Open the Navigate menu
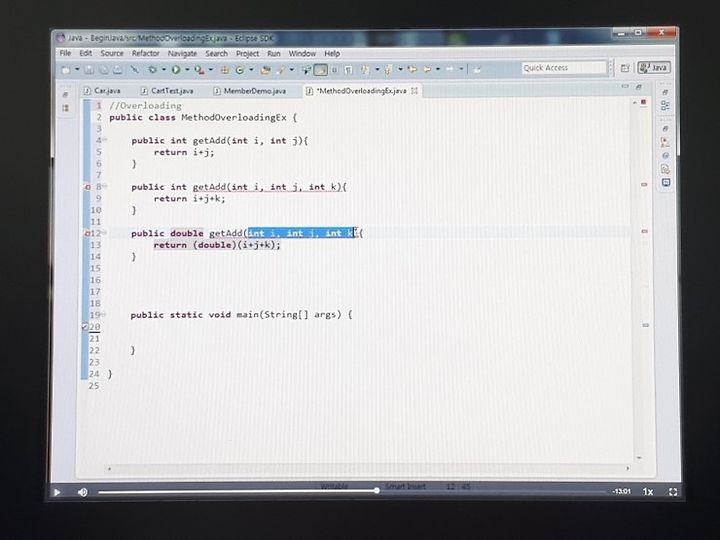 click(182, 54)
